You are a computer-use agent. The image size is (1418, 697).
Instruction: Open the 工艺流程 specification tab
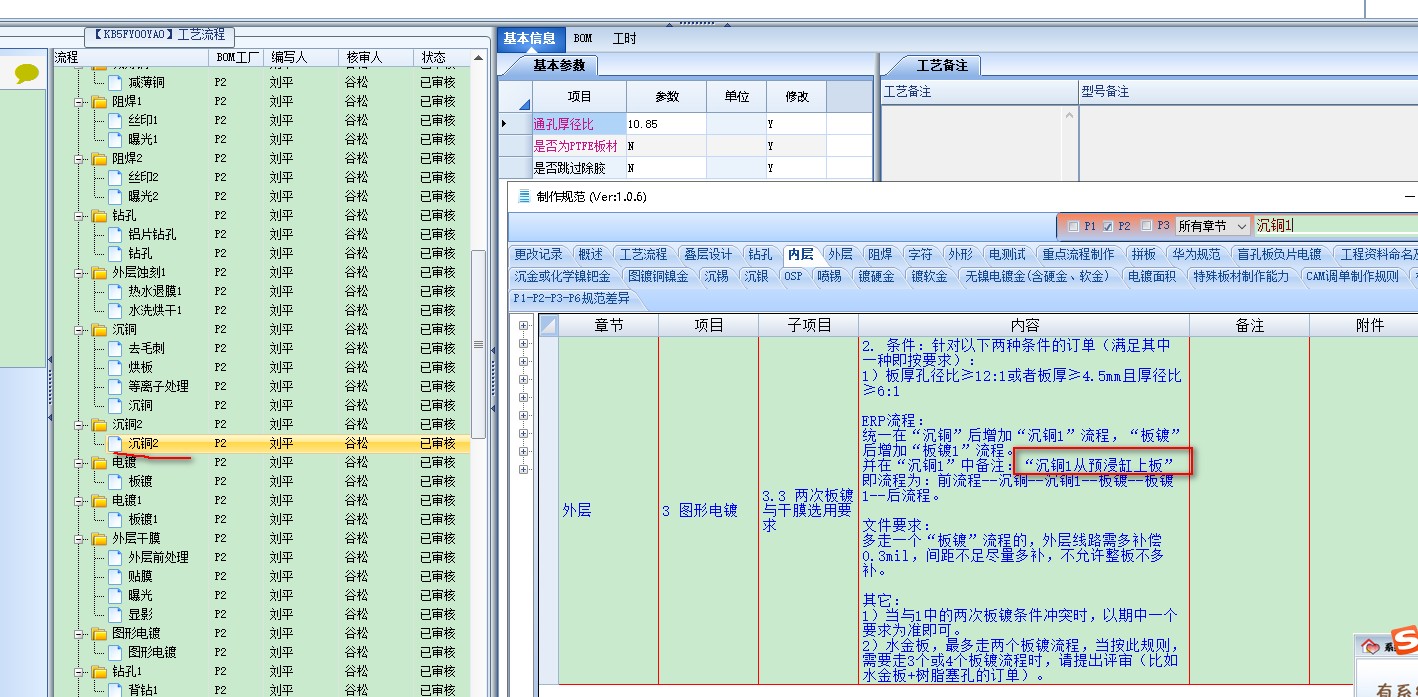(x=642, y=254)
